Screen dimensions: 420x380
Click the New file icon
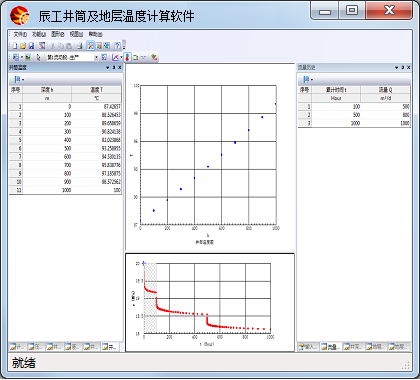click(x=15, y=46)
